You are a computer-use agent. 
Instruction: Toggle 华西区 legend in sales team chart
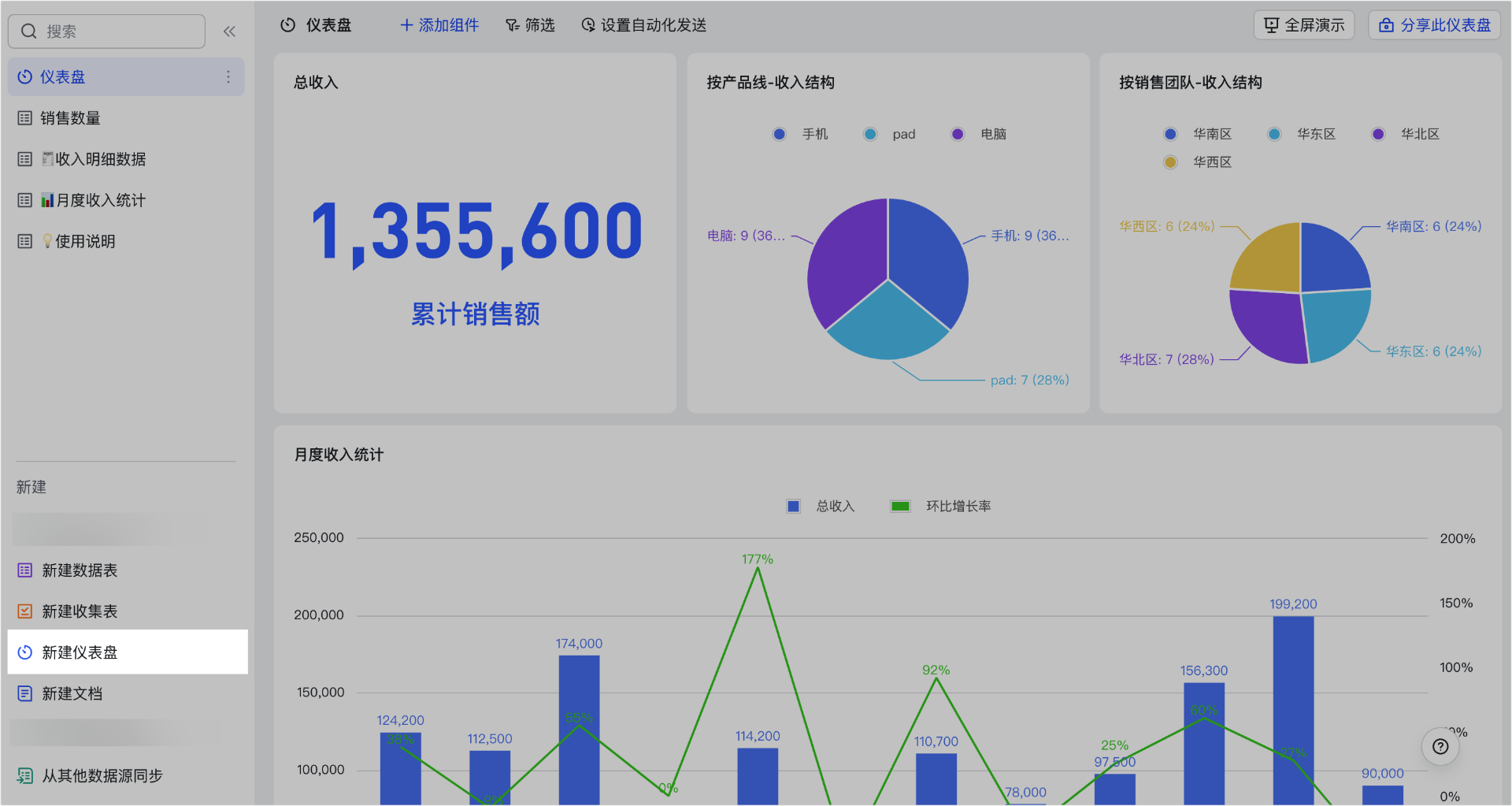tap(1198, 162)
